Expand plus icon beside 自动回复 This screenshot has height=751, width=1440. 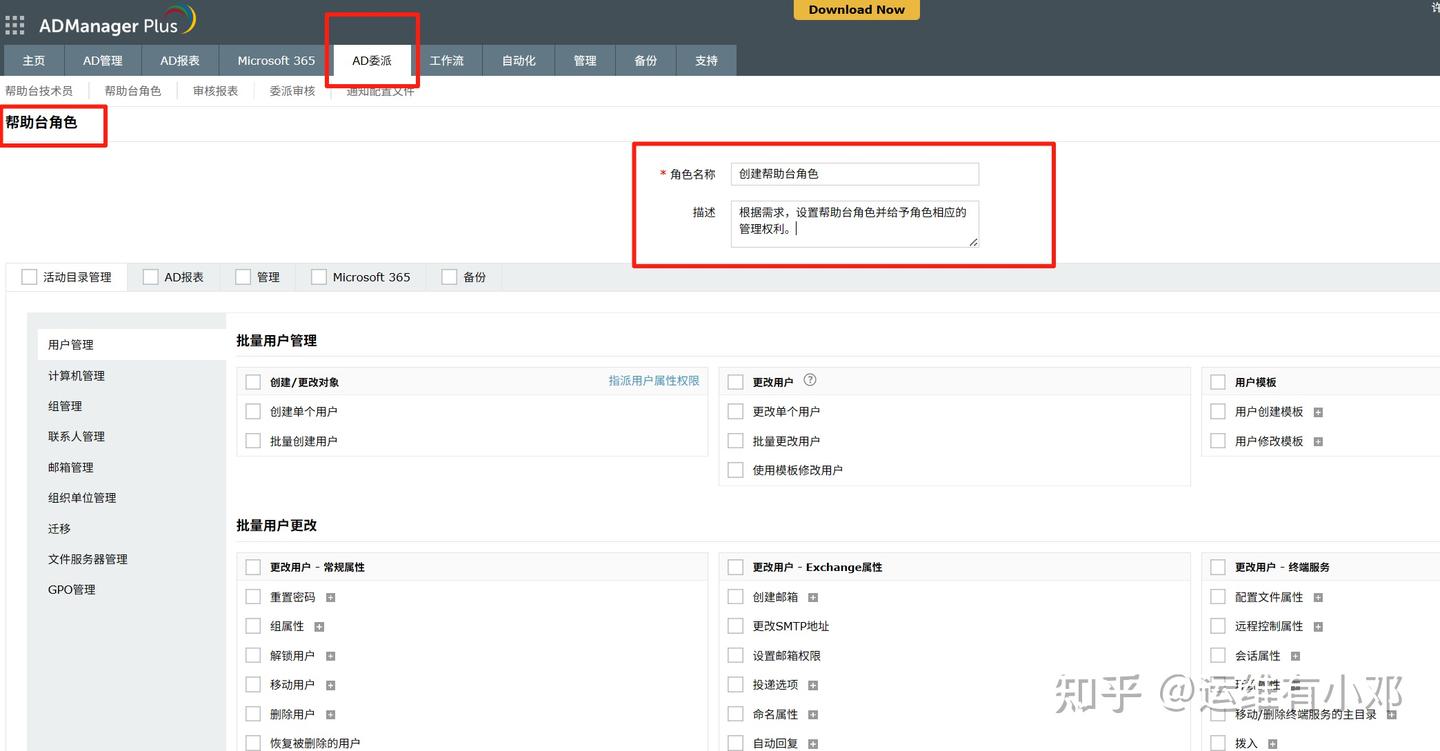click(x=813, y=744)
